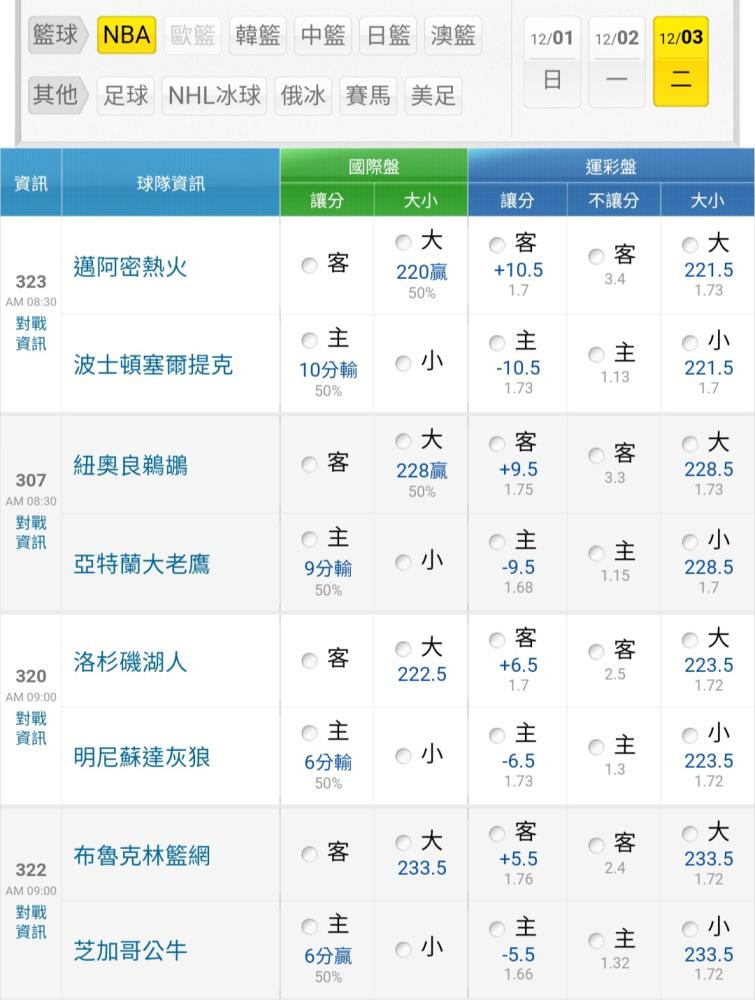Viewport: 755px width, 1000px height.
Task: Open the 日籃 league tab
Action: click(x=388, y=35)
